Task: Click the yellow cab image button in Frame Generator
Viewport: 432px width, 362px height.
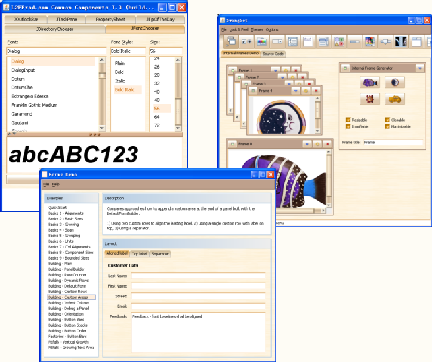Action: click(x=395, y=99)
